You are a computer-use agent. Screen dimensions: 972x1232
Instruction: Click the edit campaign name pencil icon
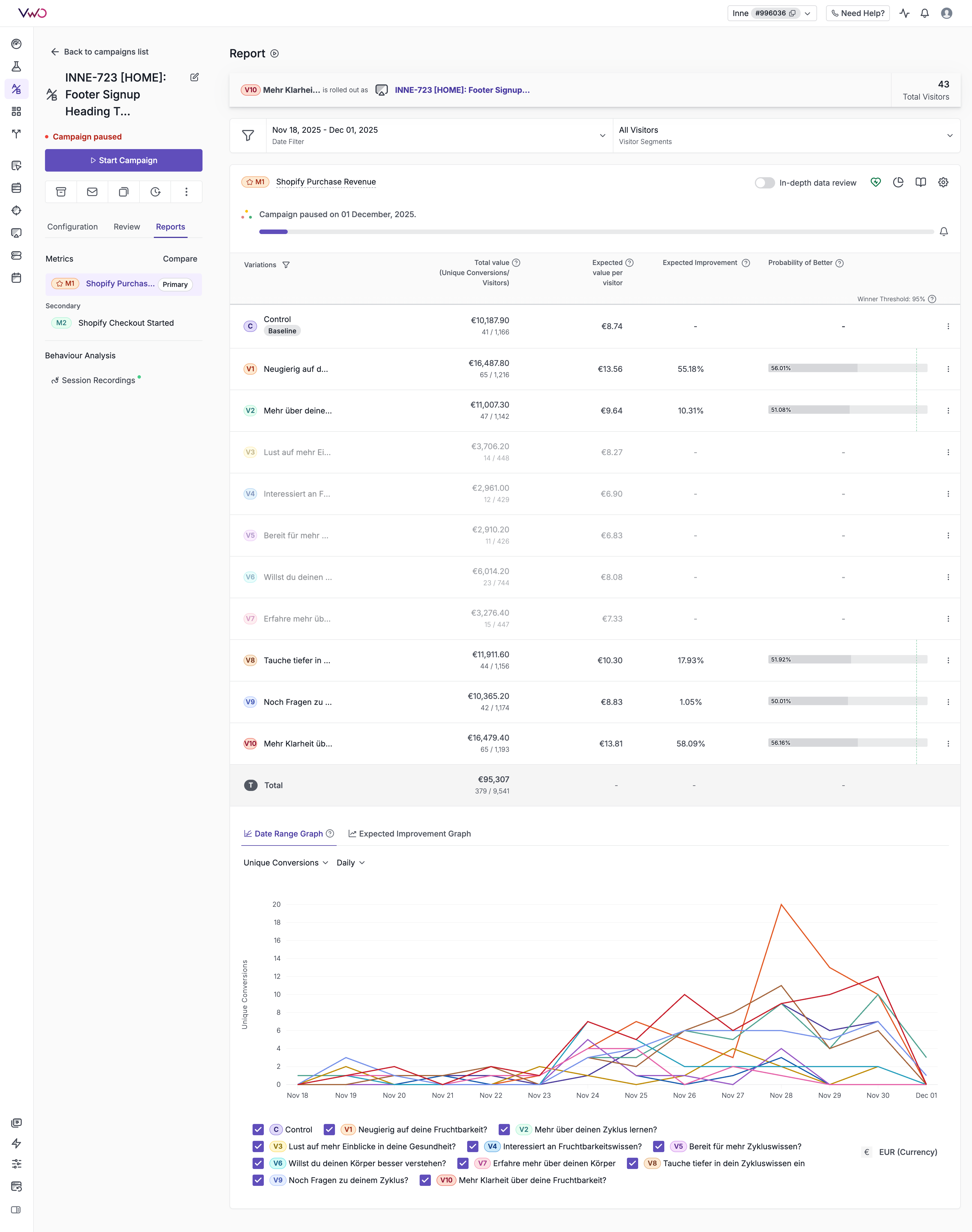pos(195,77)
